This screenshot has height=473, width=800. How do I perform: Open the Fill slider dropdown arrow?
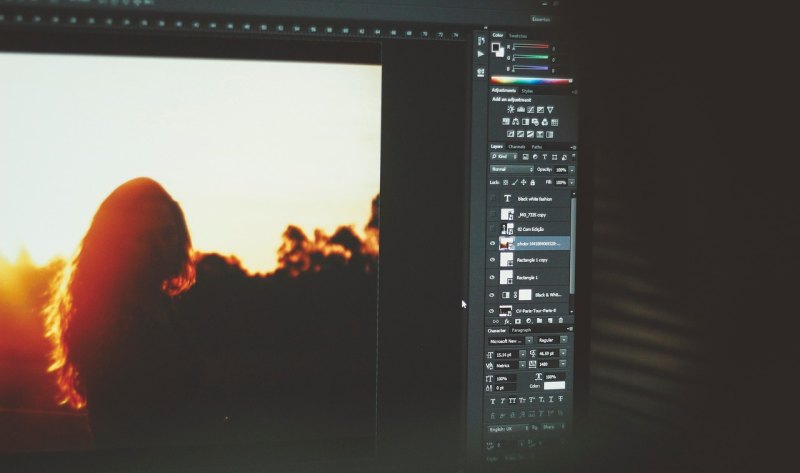click(571, 182)
